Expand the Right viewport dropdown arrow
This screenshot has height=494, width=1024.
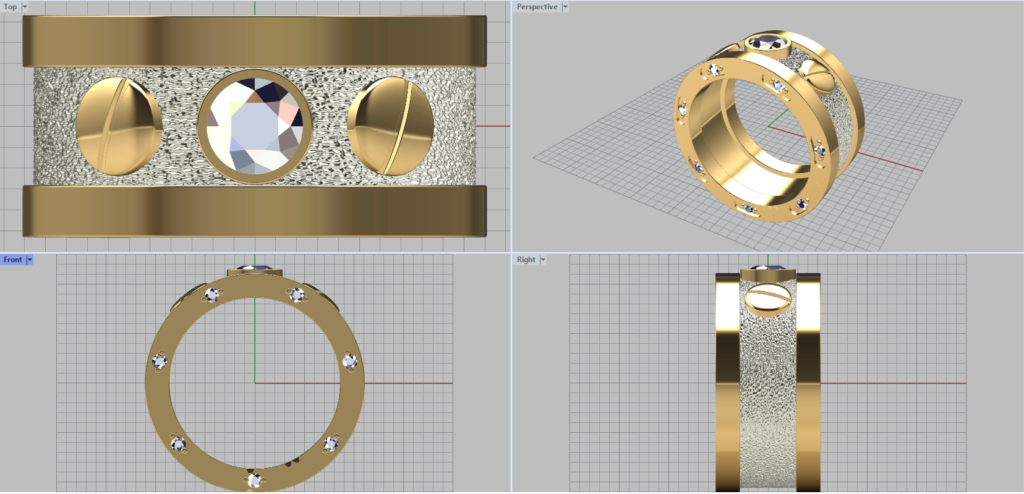point(543,260)
